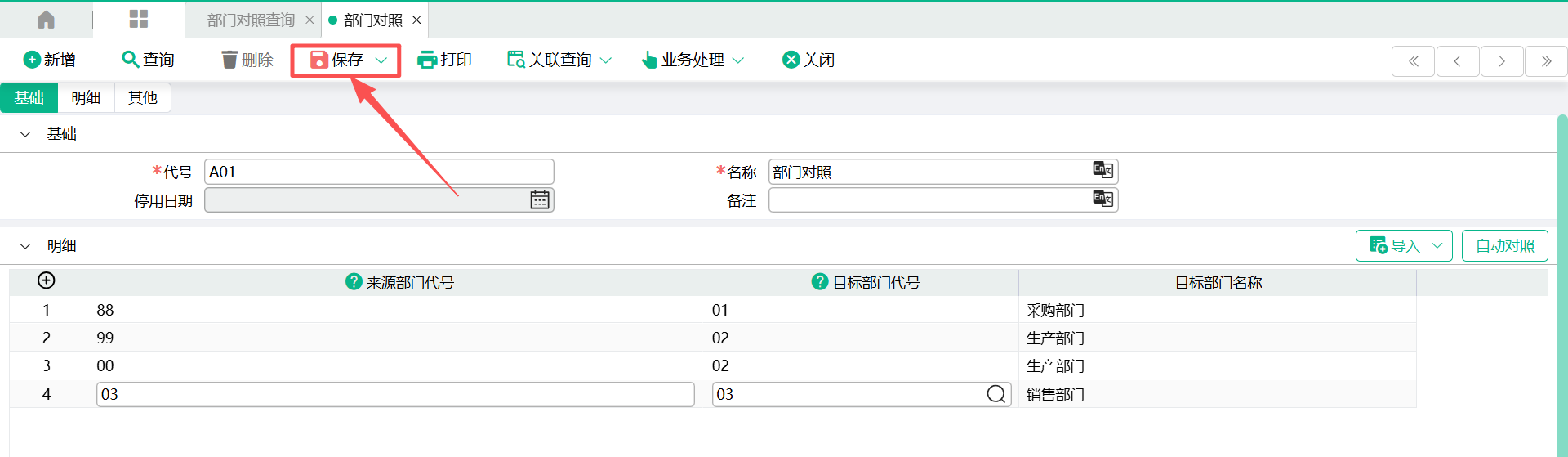Switch to the 部门对照查询 tab
The image size is (1568, 457).
(x=251, y=20)
